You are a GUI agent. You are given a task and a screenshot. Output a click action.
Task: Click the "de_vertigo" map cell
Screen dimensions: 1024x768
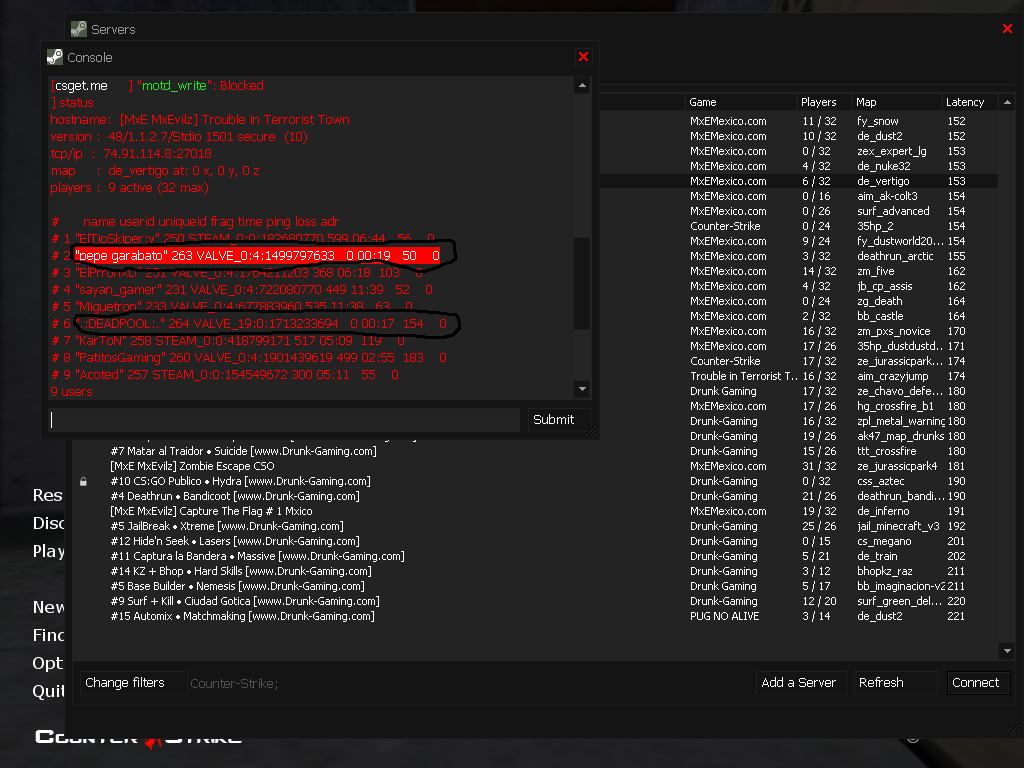click(x=883, y=181)
